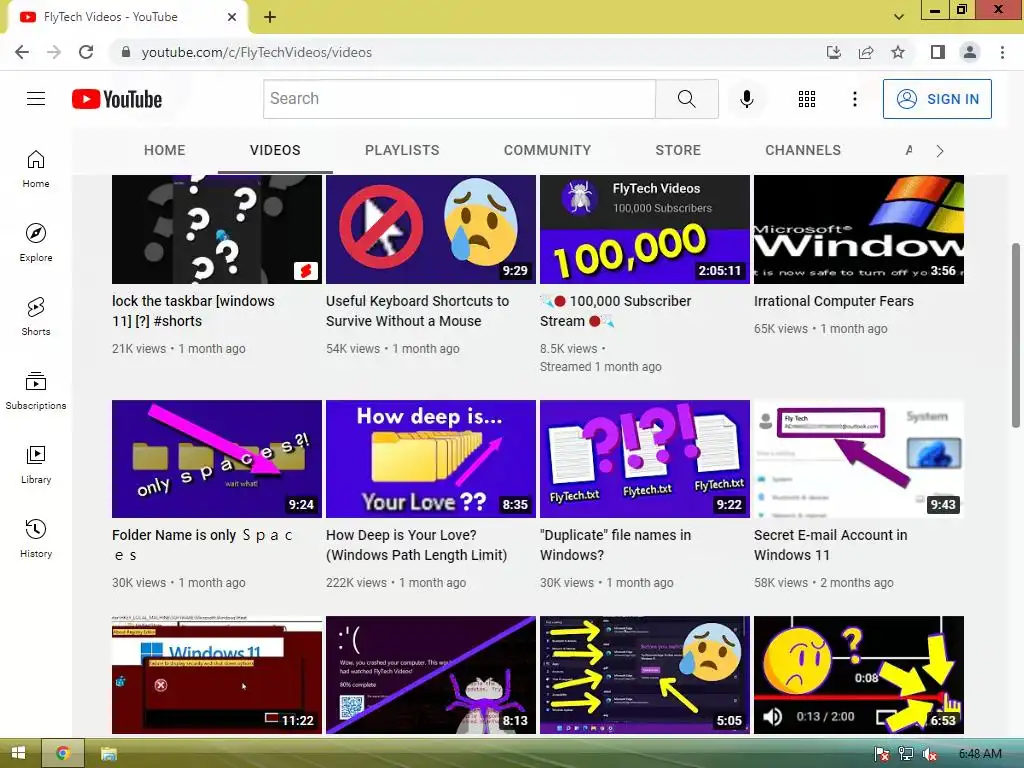The image size is (1024, 768).
Task: Click the 9:43 secret e-mail thumbnail
Action: tap(859, 458)
